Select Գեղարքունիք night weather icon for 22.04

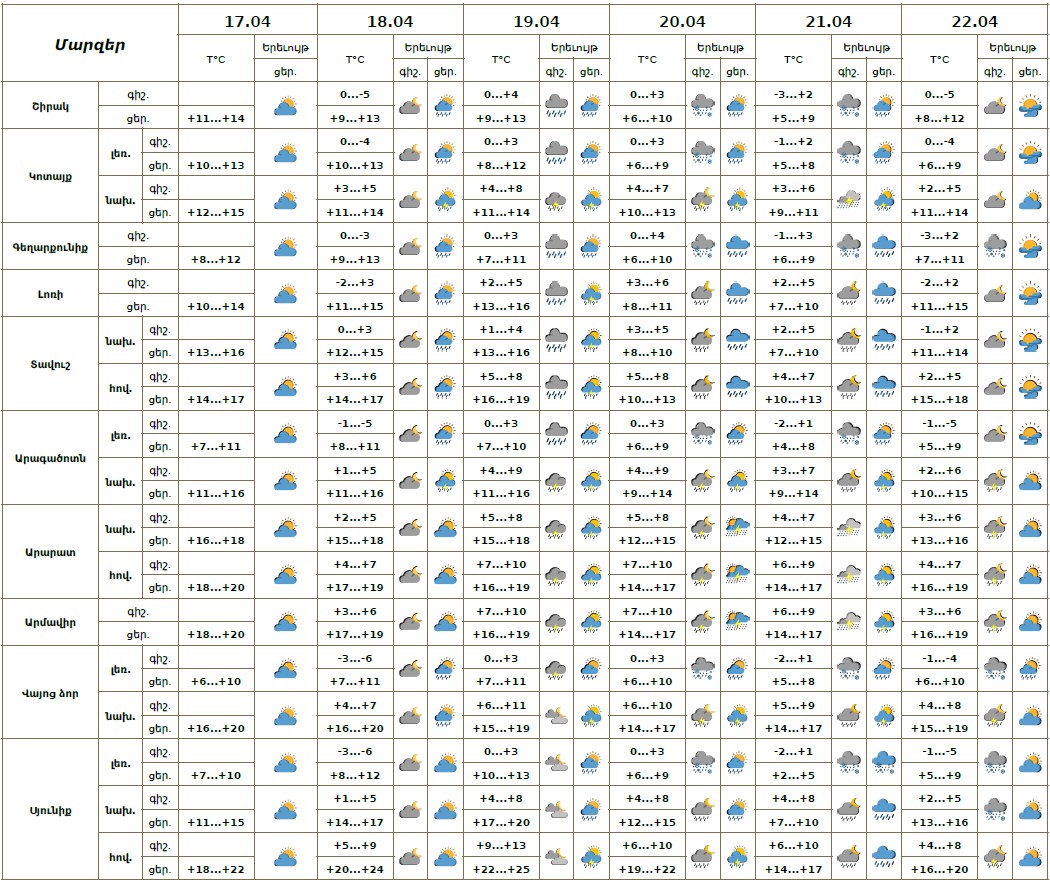994,246
